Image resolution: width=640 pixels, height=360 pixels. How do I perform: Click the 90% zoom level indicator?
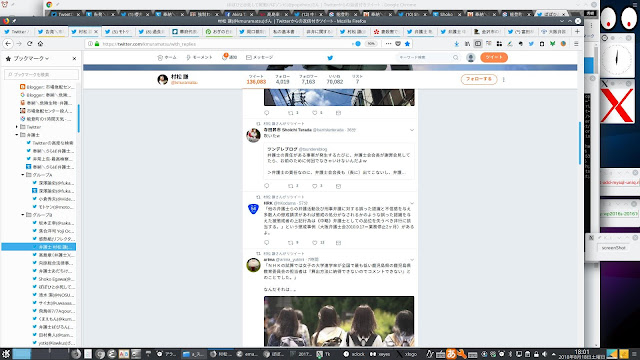click(x=371, y=44)
